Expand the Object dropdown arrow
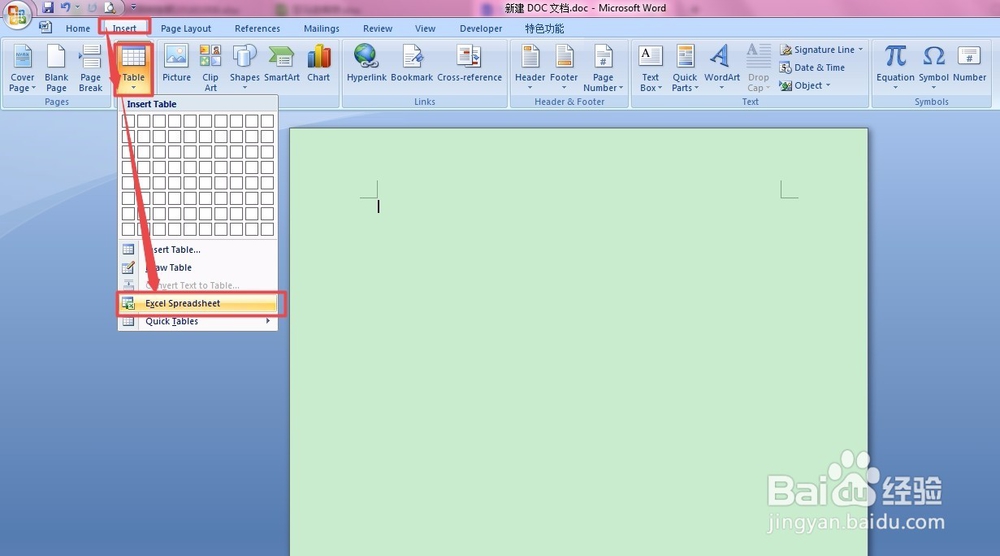This screenshot has width=1000, height=556. pyautogui.click(x=828, y=85)
